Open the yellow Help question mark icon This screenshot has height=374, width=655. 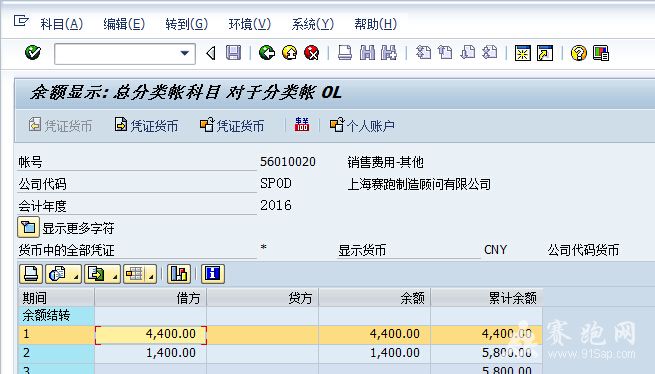point(579,53)
